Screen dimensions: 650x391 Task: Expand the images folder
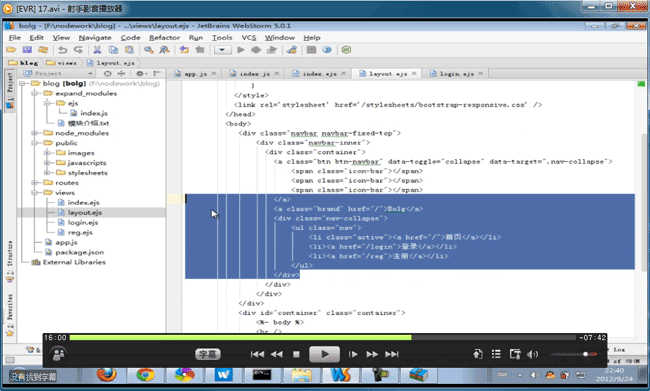[47, 153]
